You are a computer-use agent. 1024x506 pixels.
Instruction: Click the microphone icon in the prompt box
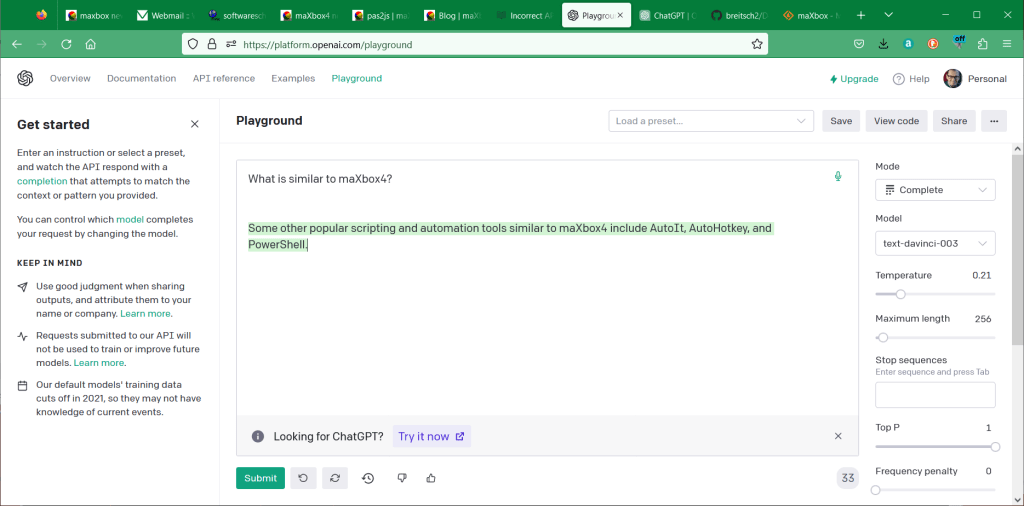838,177
